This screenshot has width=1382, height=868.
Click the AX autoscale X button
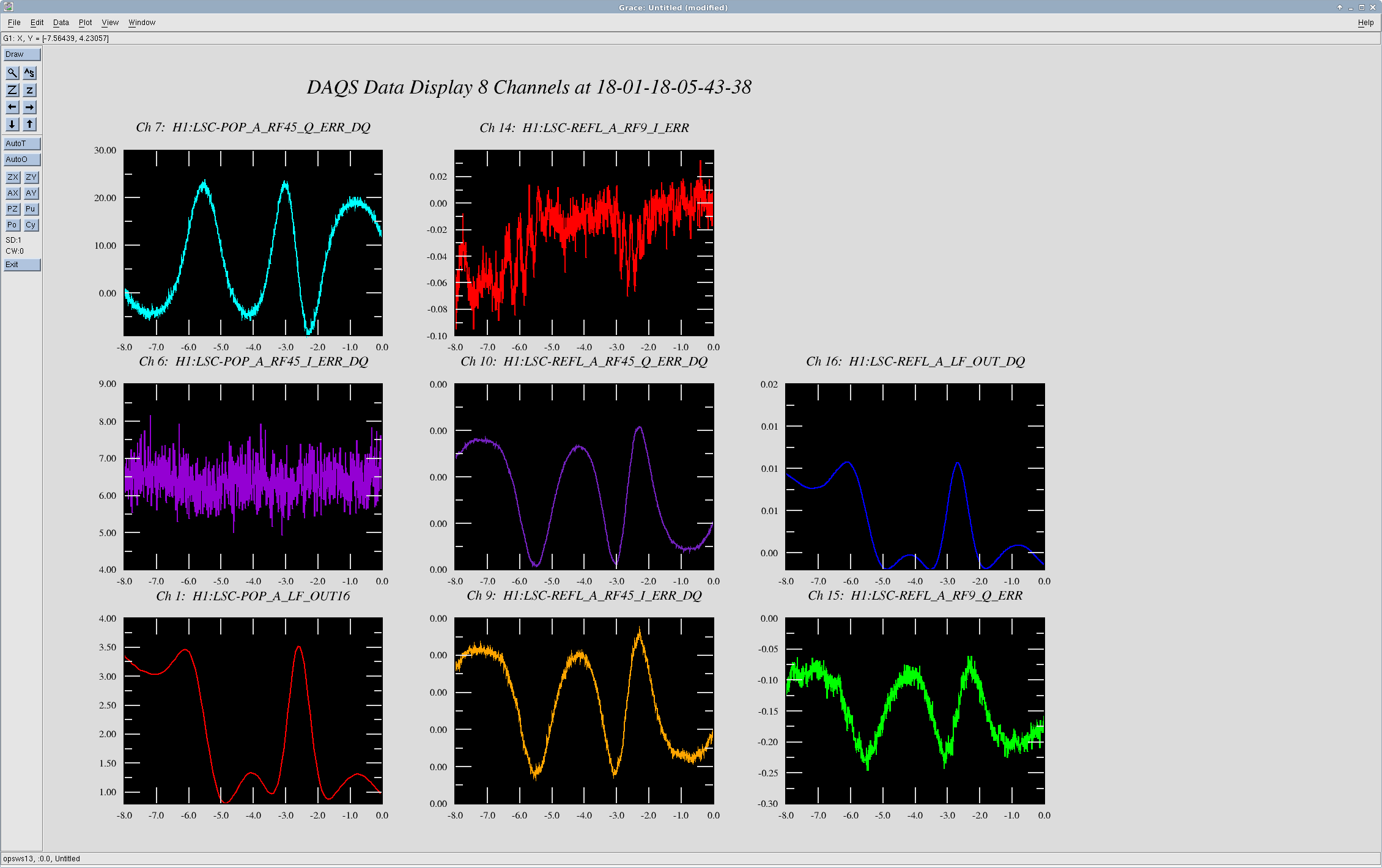[12, 193]
